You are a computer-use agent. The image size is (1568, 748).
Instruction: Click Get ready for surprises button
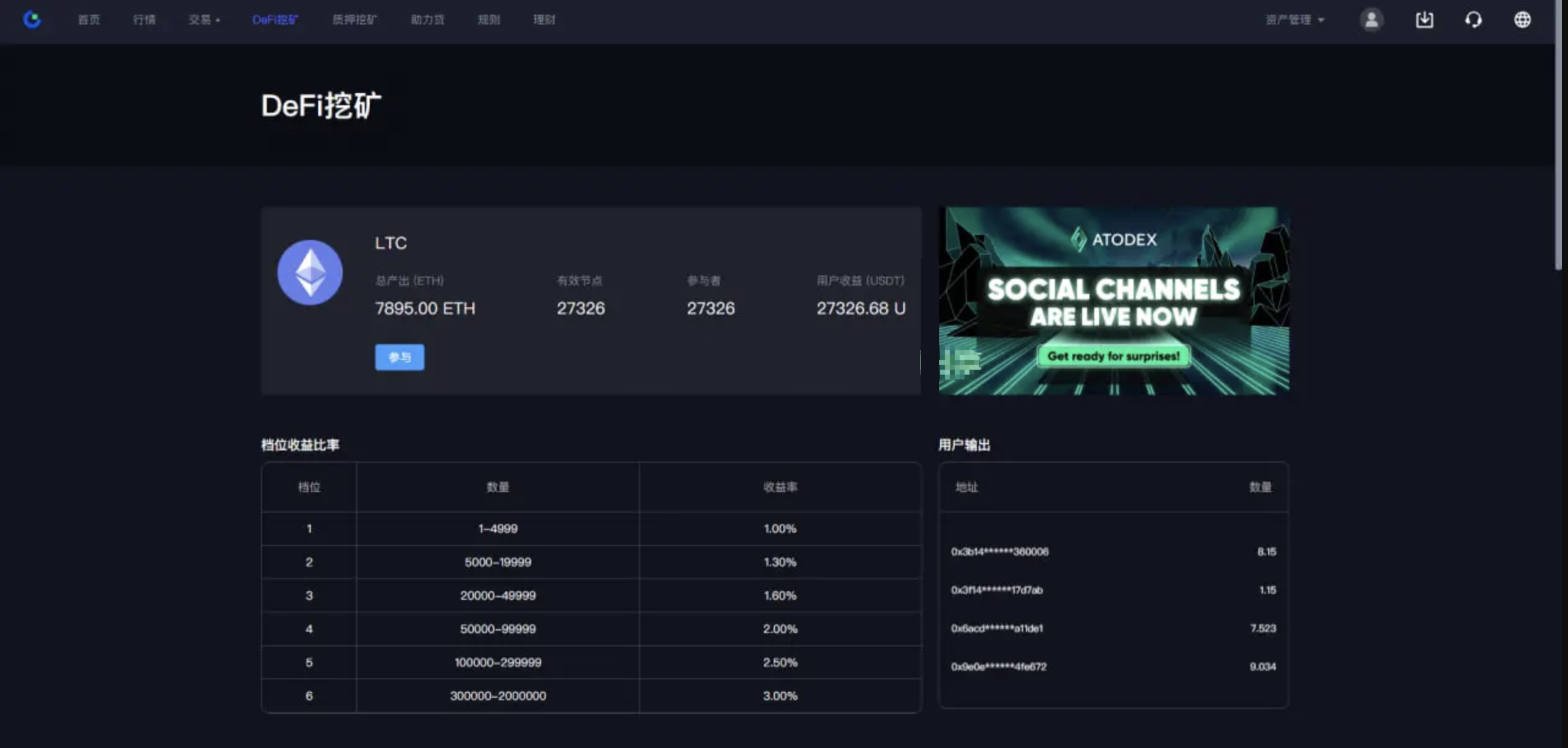coord(1113,356)
